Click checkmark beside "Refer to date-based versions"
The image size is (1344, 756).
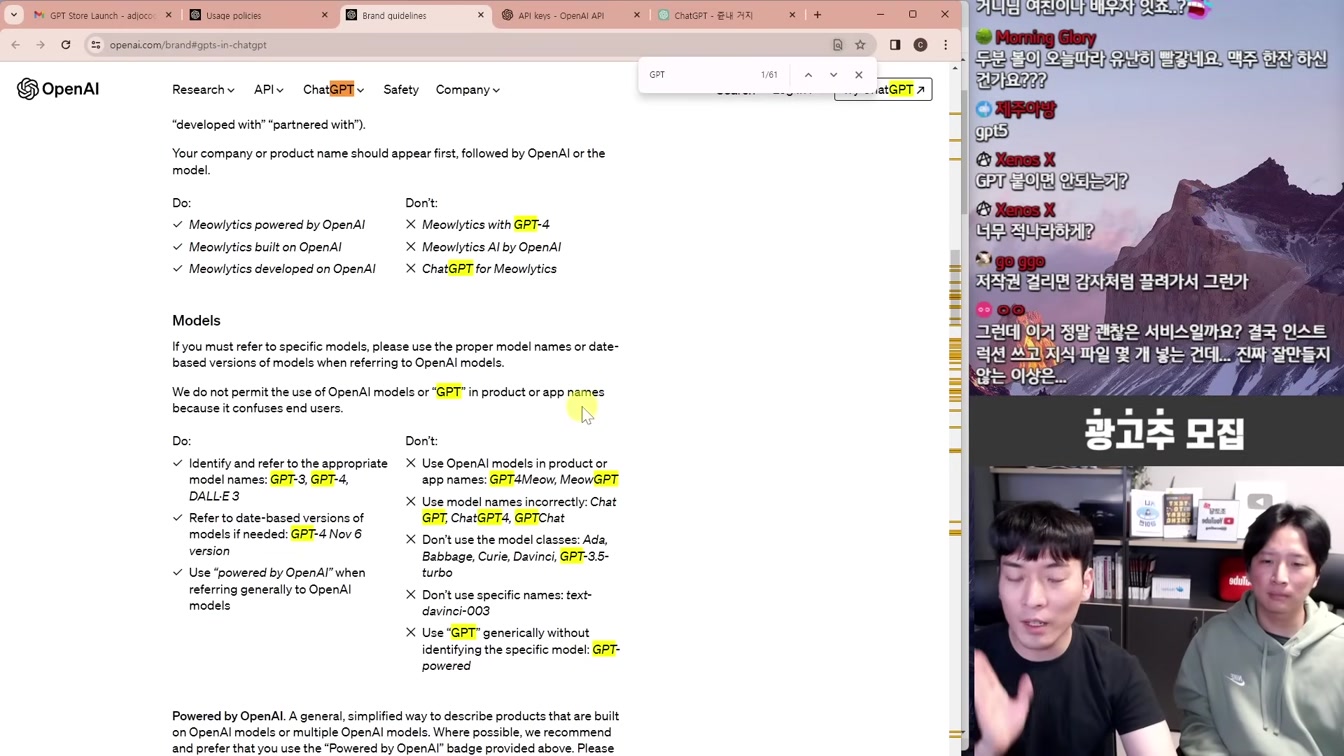coord(178,518)
